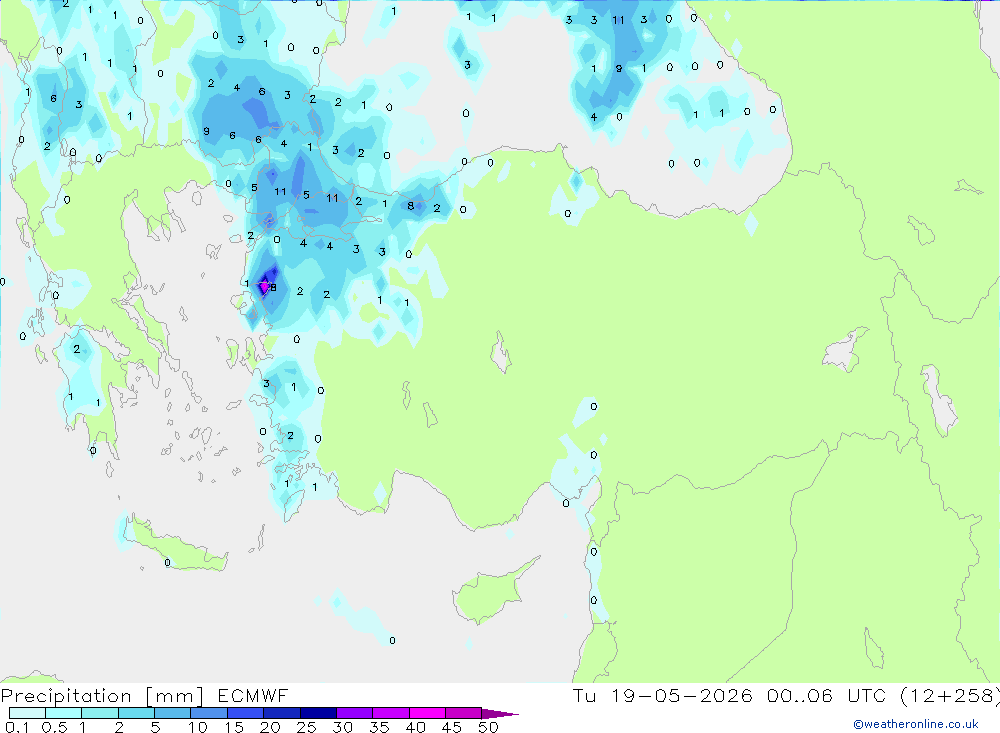Select the 2–5 mm legend swatch
This screenshot has height=733, width=1000.
(x=136, y=713)
